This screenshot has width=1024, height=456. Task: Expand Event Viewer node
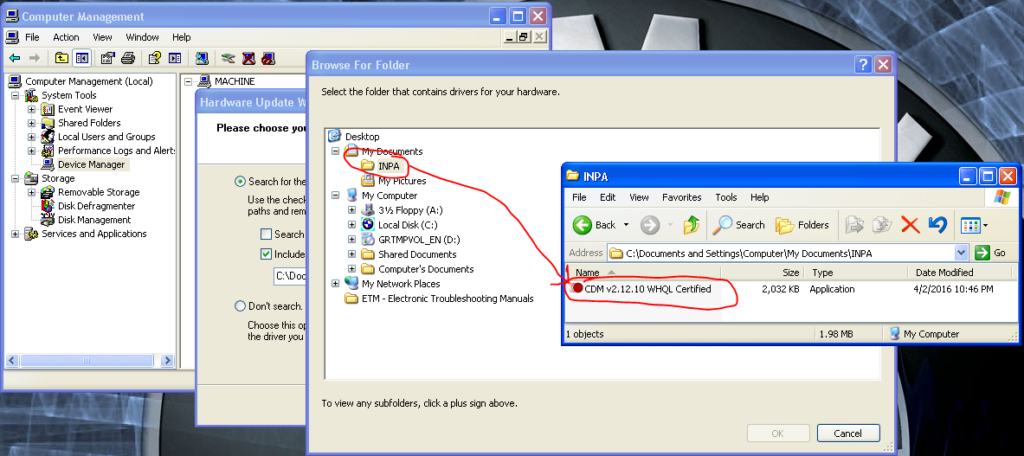pos(31,109)
